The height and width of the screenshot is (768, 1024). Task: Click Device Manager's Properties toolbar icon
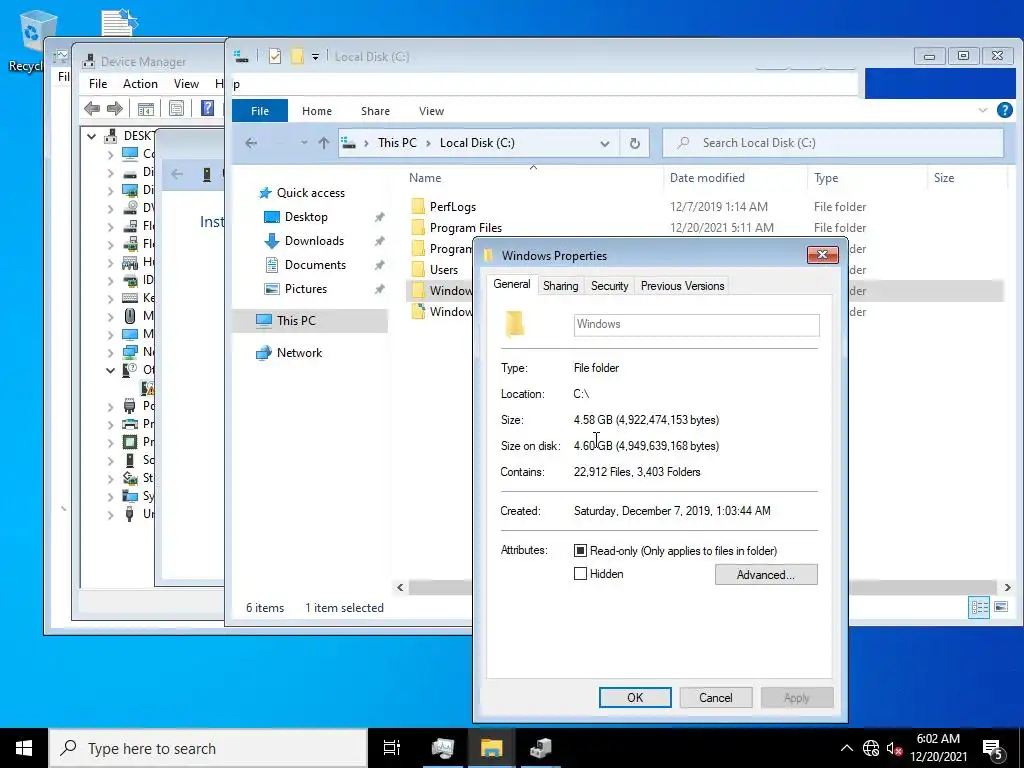176,108
